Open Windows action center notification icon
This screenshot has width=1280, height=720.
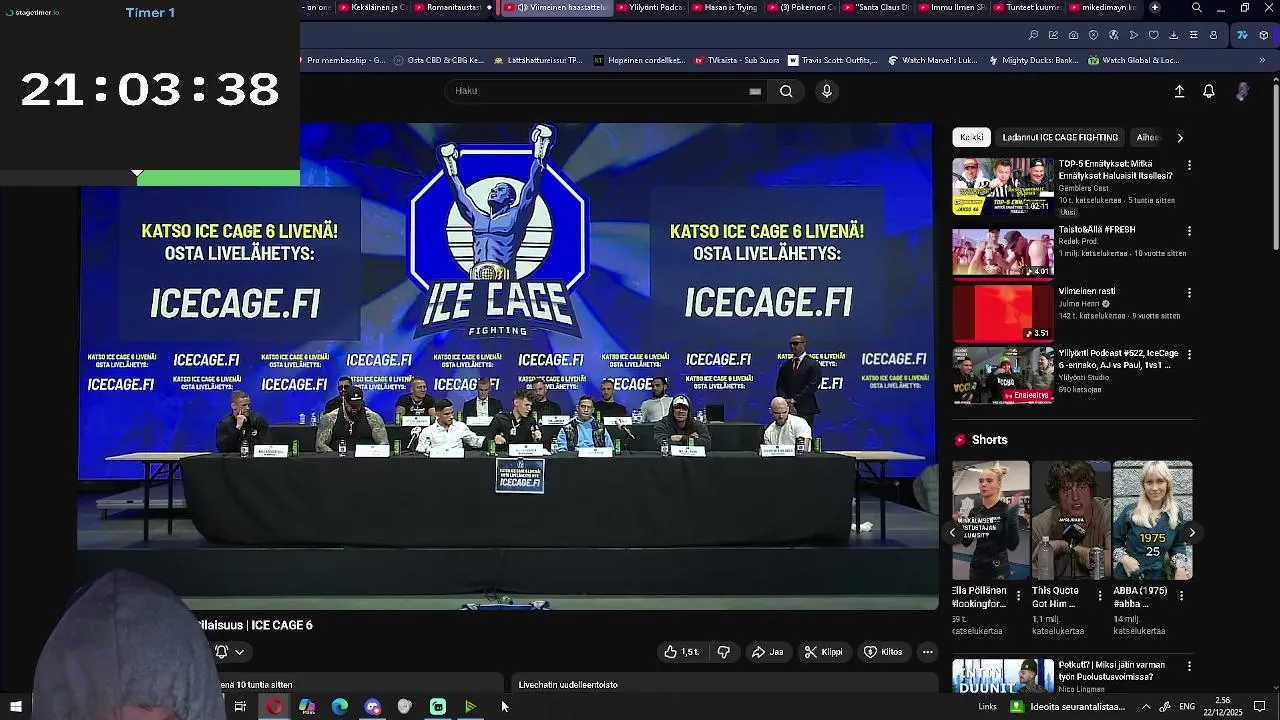(1259, 707)
